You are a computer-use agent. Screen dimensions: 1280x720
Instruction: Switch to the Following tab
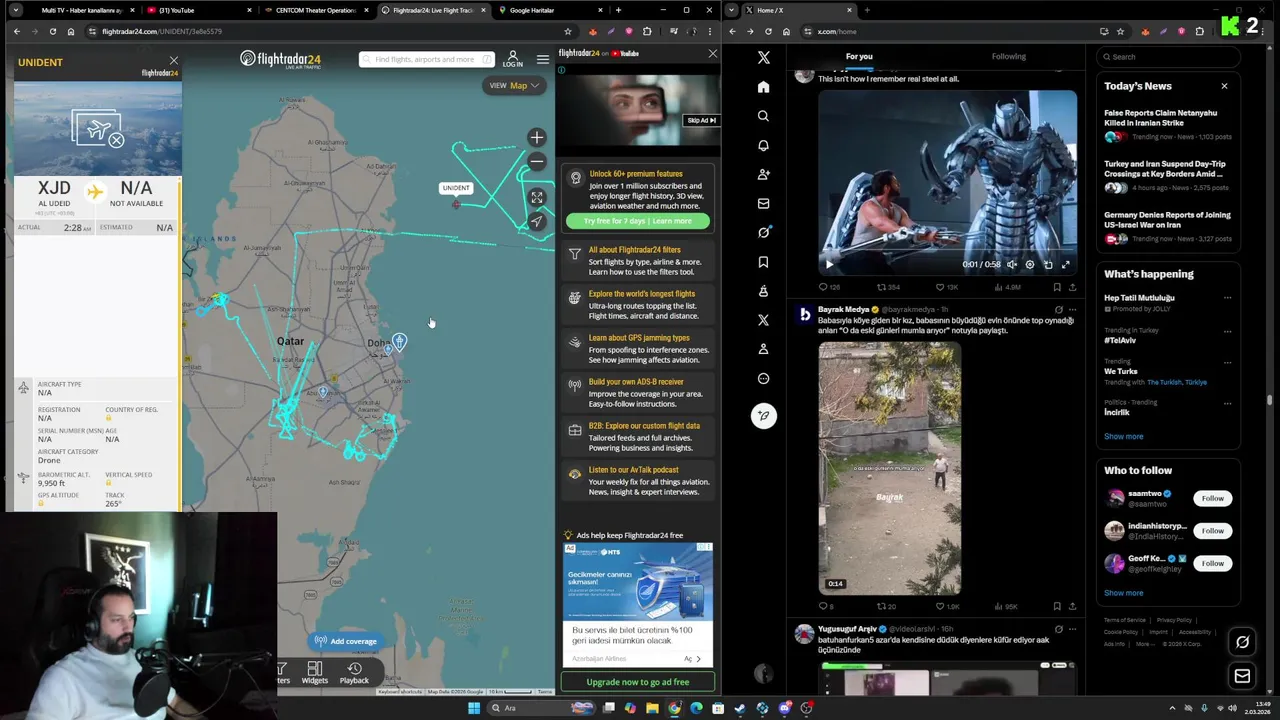click(x=1009, y=57)
